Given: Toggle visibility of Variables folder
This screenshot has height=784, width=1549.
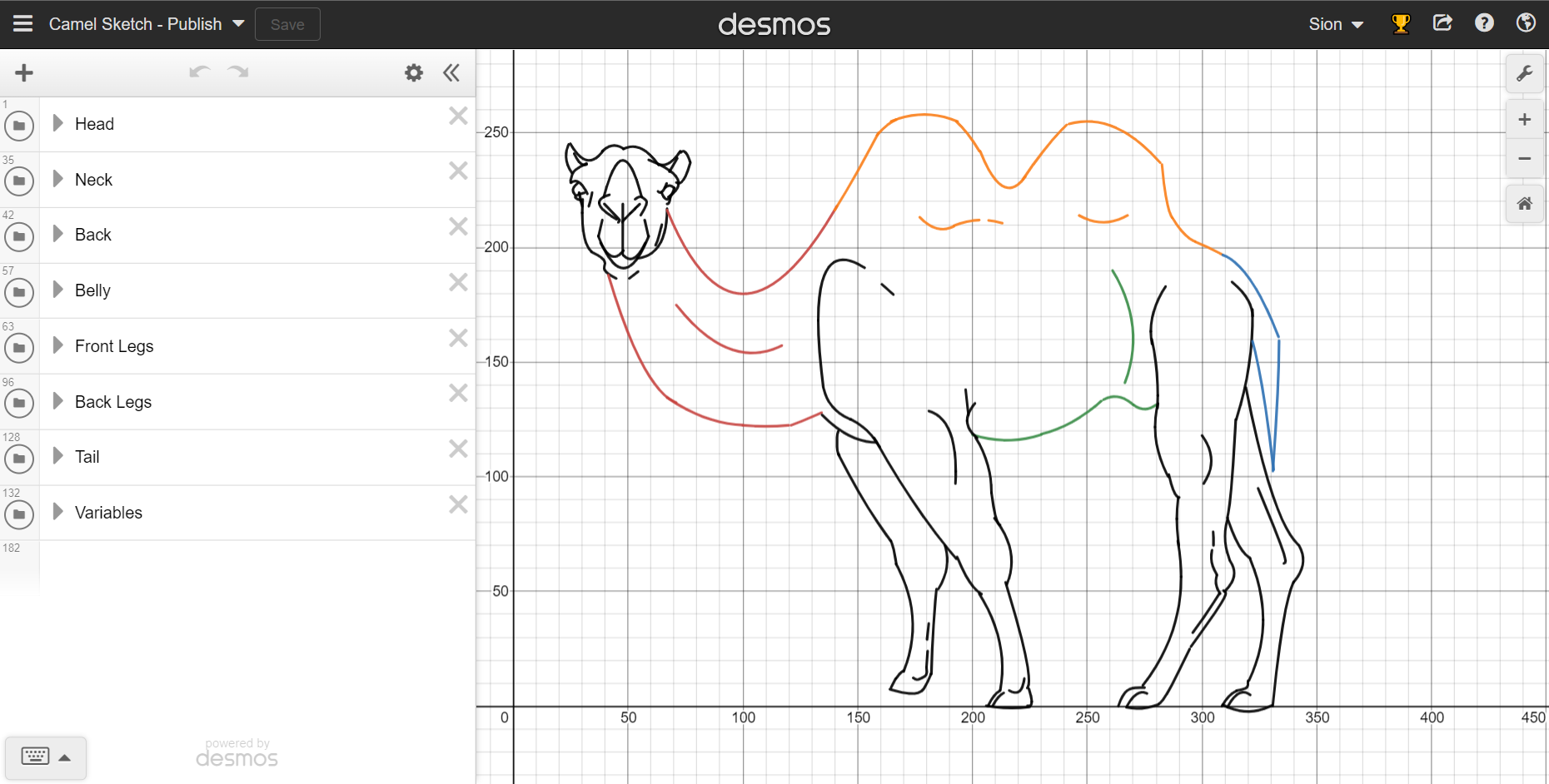Looking at the screenshot, I should coord(19,514).
